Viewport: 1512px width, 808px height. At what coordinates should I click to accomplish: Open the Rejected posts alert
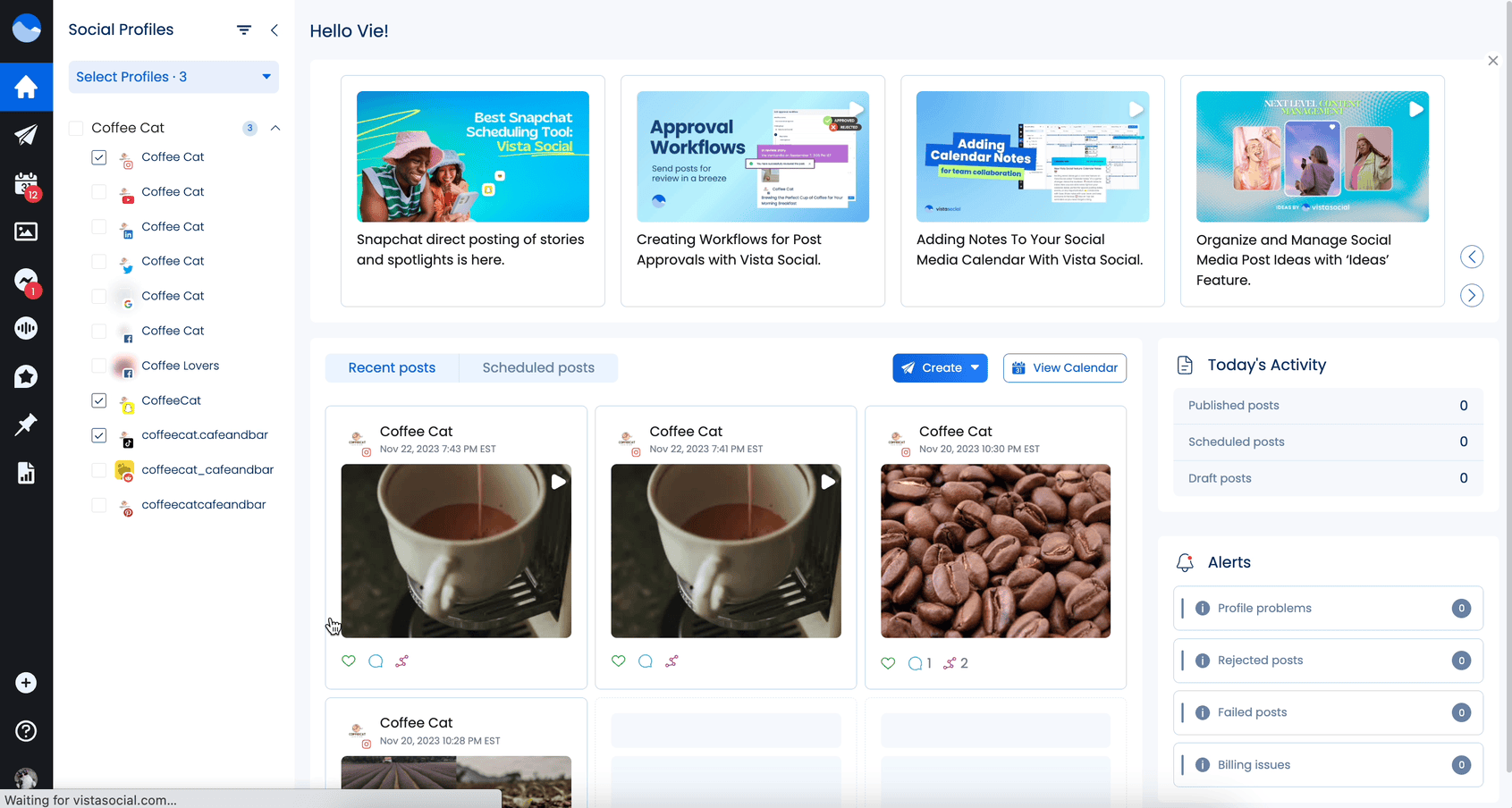1328,661
